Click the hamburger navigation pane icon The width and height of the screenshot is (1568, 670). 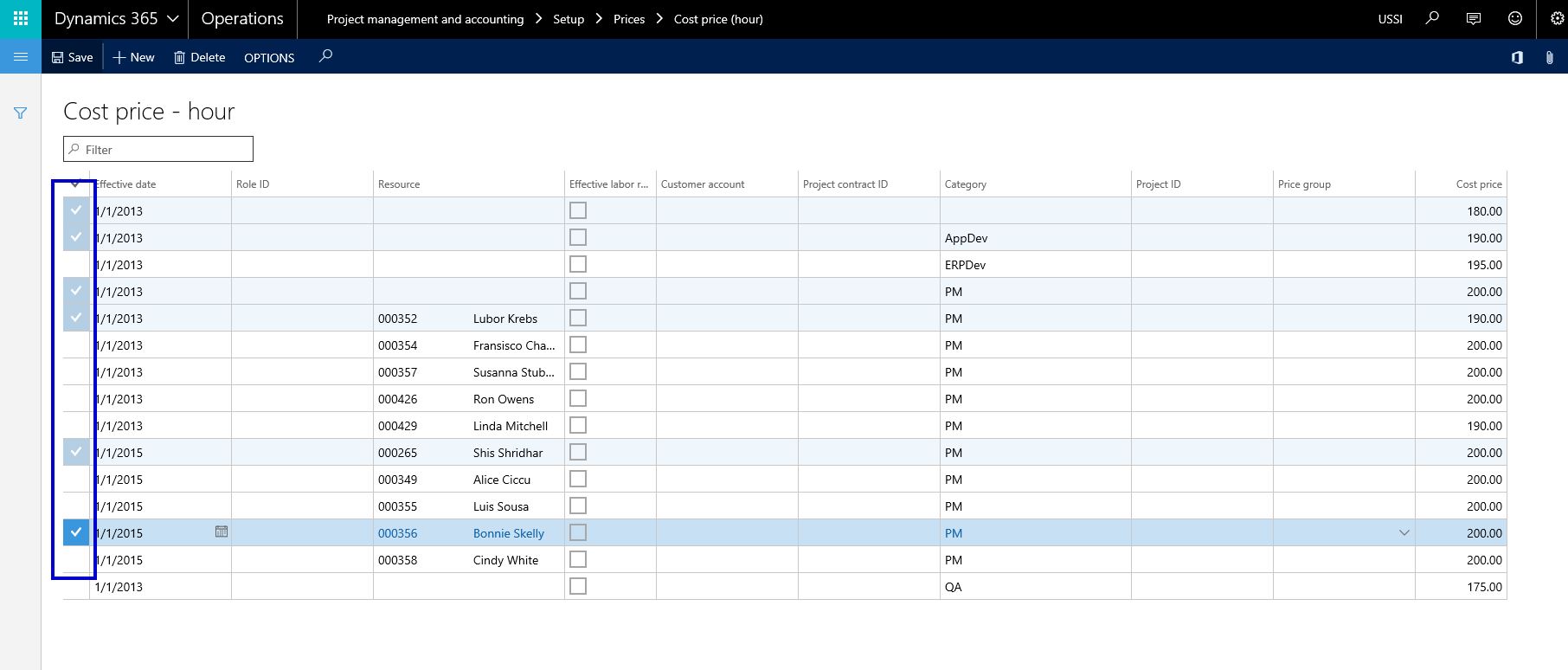tap(21, 57)
